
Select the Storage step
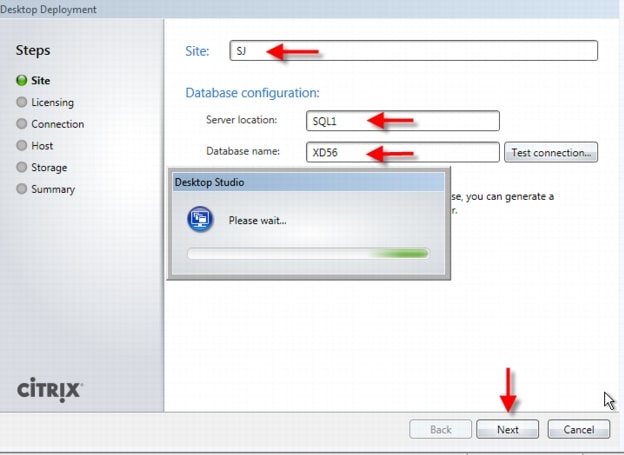point(49,168)
